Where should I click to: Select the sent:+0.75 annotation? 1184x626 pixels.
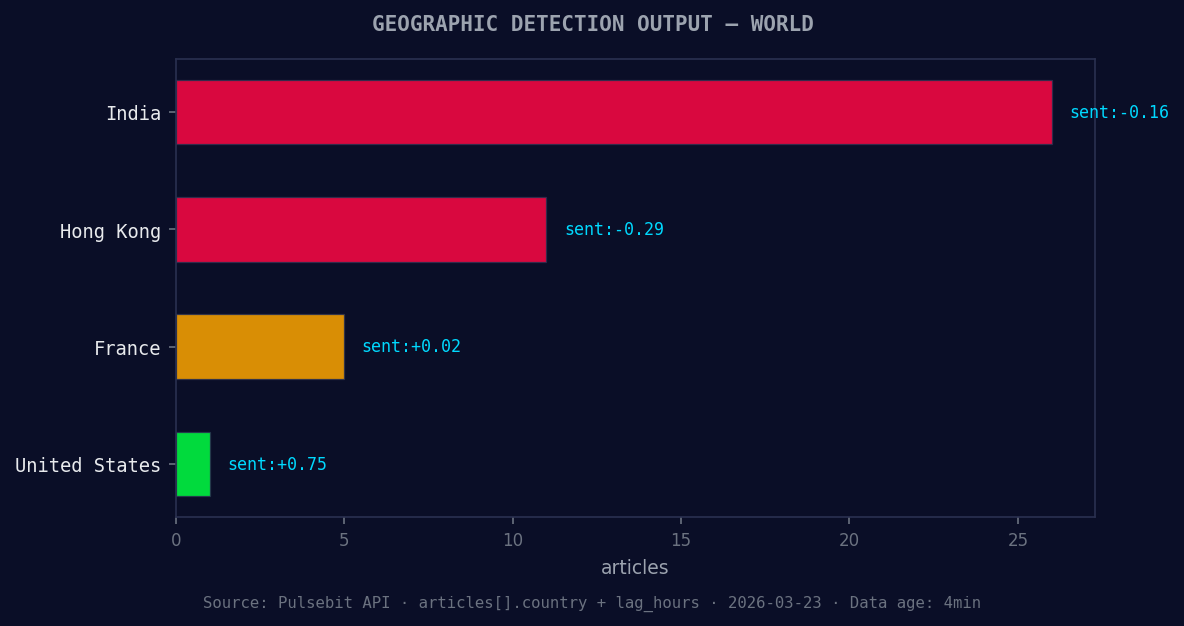(277, 463)
